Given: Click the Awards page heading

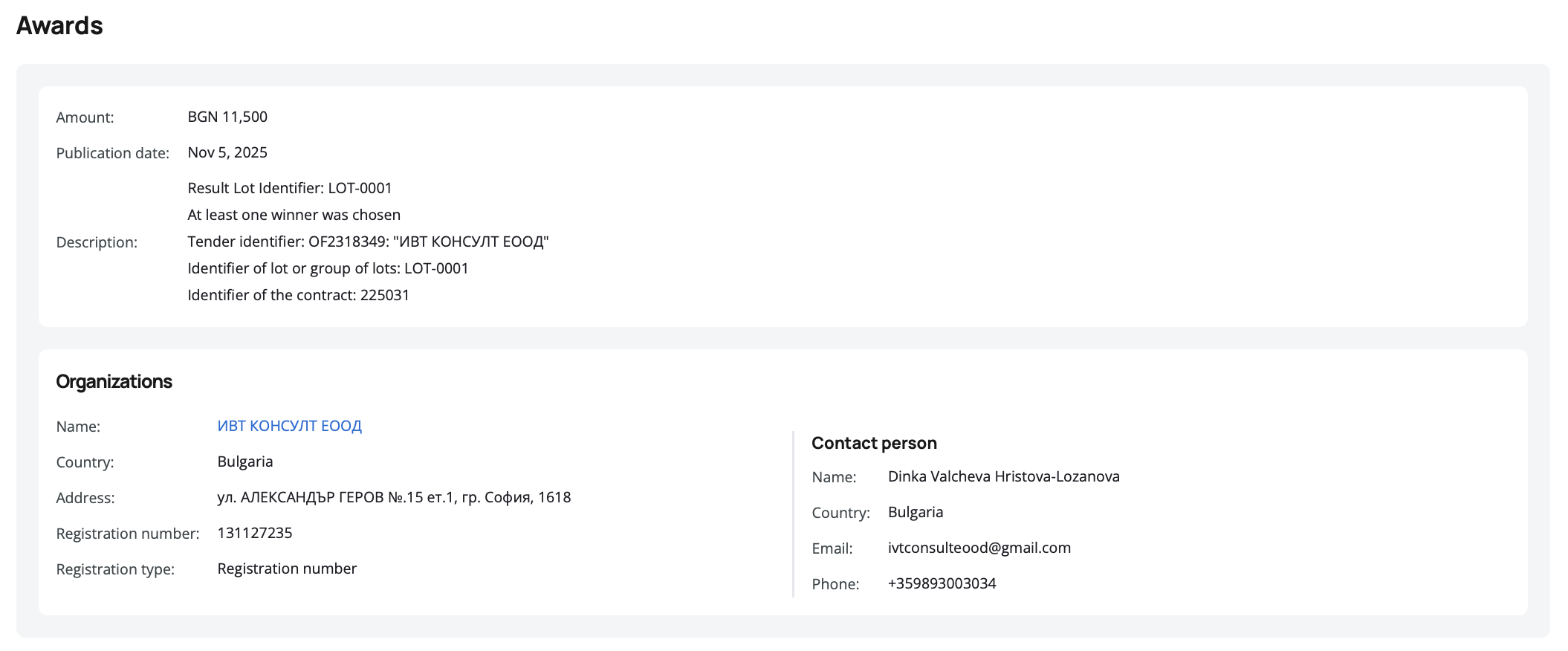Looking at the screenshot, I should pos(59,26).
